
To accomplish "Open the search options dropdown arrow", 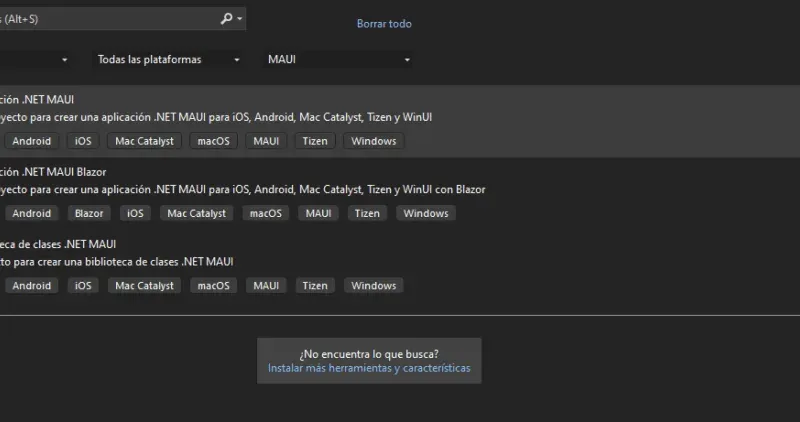I will coord(240,19).
